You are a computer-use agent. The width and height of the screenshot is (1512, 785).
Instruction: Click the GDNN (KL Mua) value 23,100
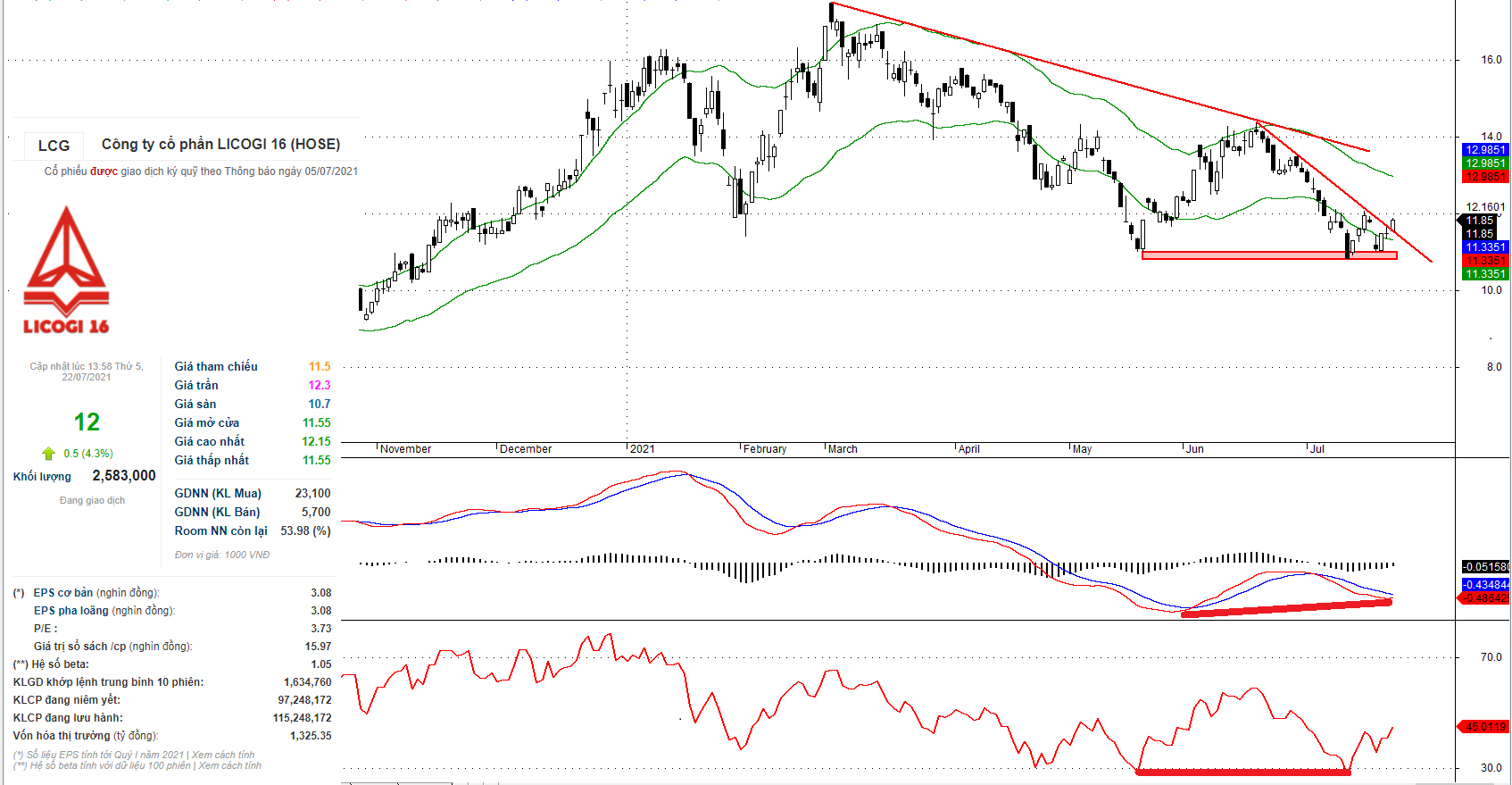coord(313,493)
